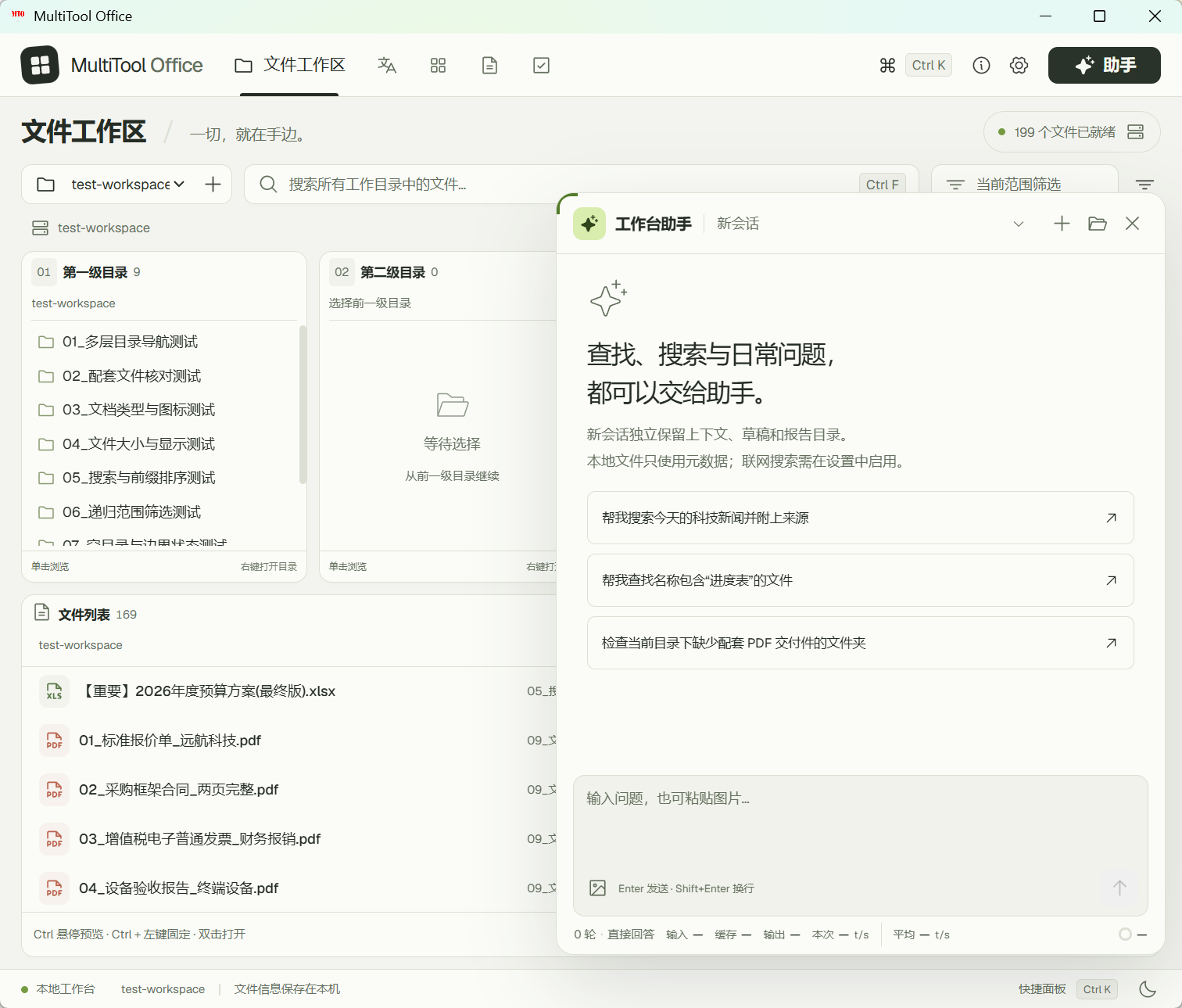Focus the file search input field
1182x1008 pixels.
tap(582, 185)
